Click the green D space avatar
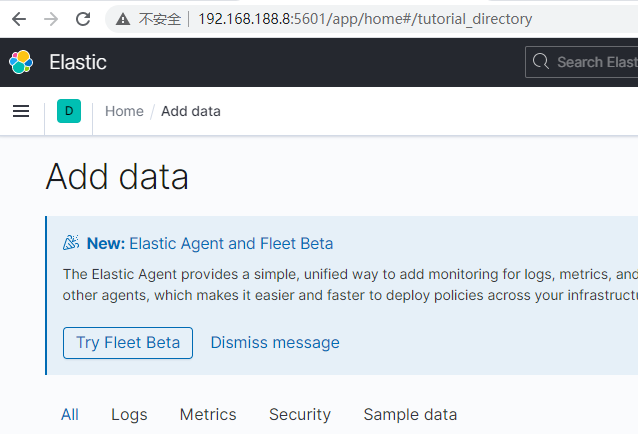The height and width of the screenshot is (434, 638). 69,111
